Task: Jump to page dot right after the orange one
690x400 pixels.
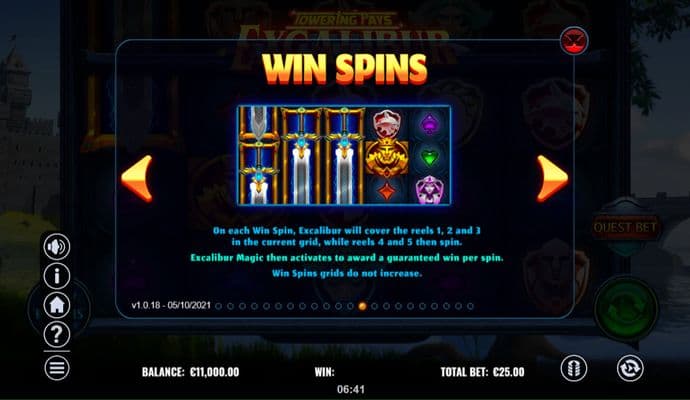Action: coord(374,306)
